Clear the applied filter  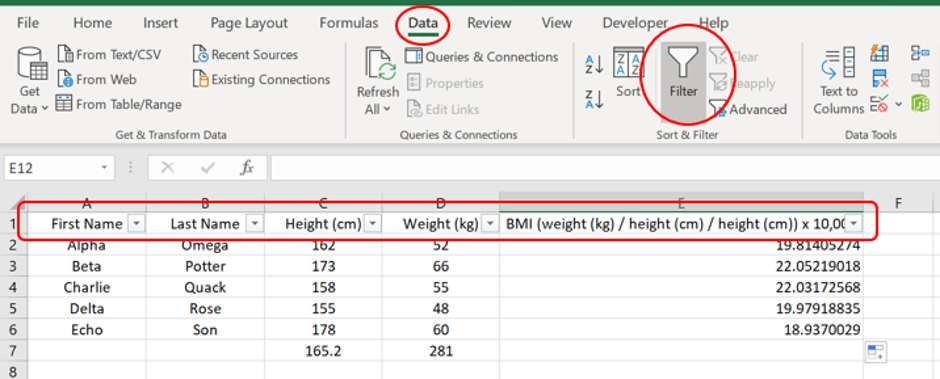pos(734,57)
